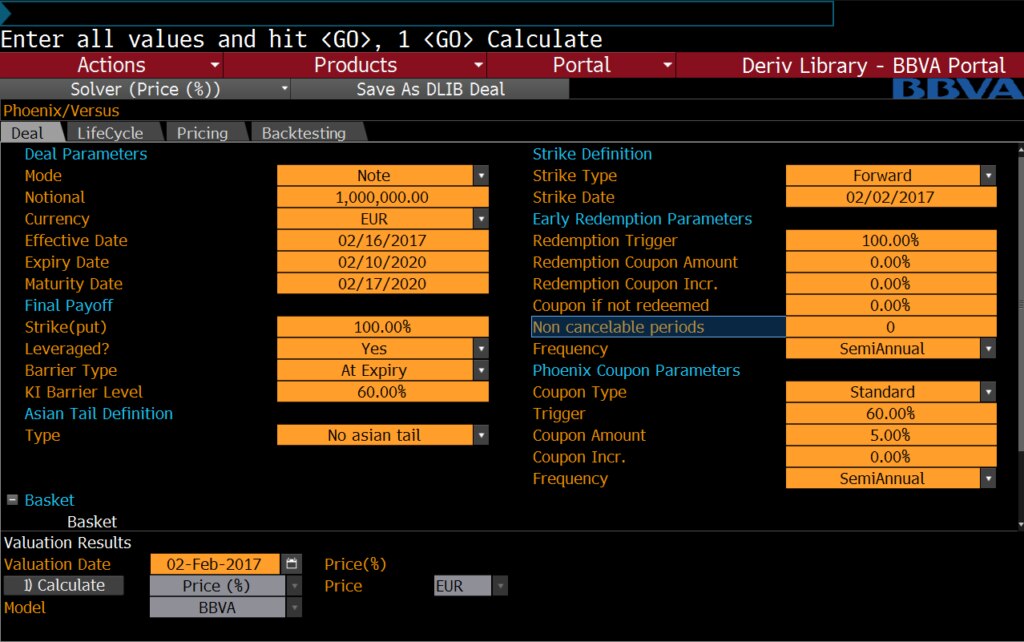Collapse the Basket section minus icon
1024x642 pixels.
click(12, 500)
